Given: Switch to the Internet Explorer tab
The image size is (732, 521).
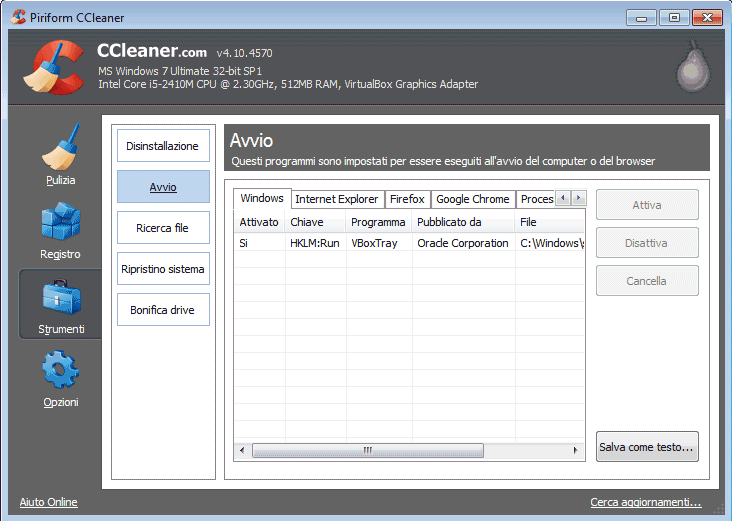Looking at the screenshot, I should (x=337, y=199).
